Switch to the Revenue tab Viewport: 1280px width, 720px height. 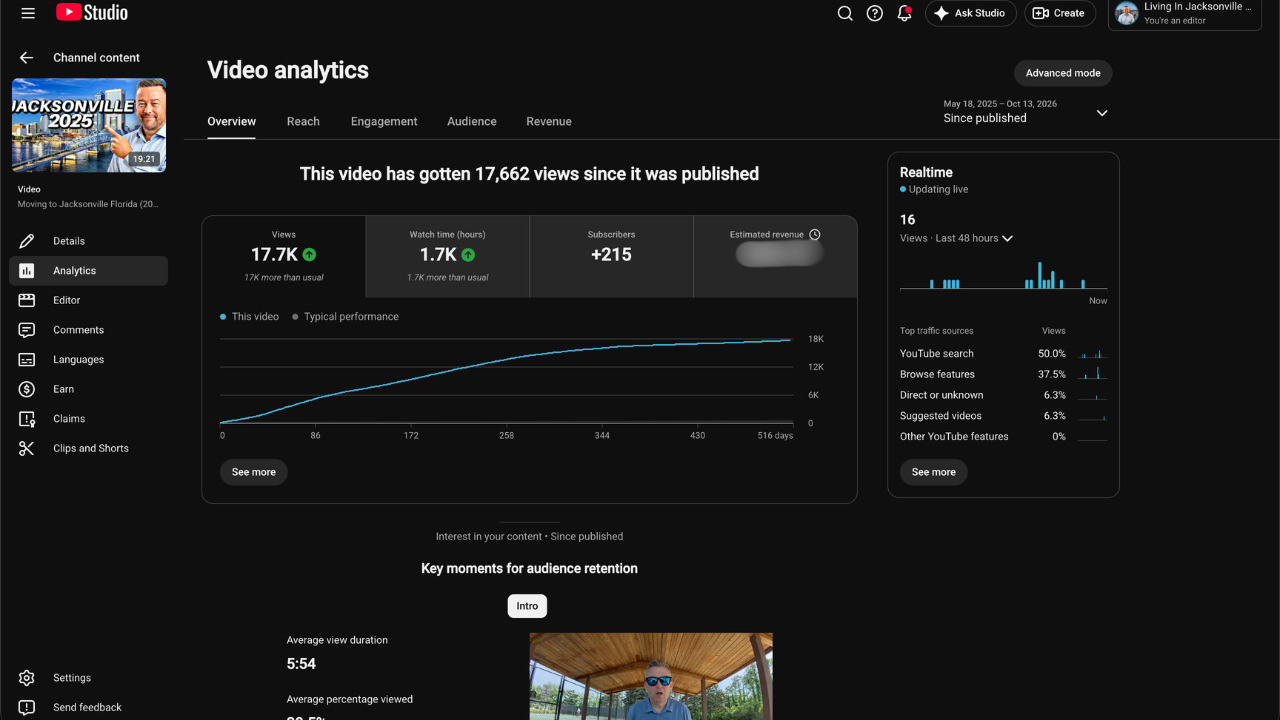(x=549, y=121)
